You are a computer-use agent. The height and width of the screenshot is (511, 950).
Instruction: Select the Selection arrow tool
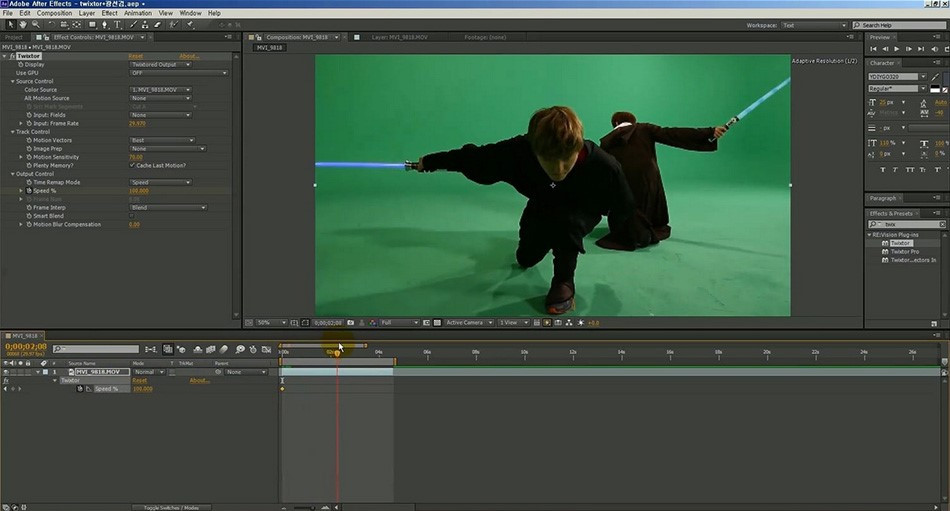point(10,25)
